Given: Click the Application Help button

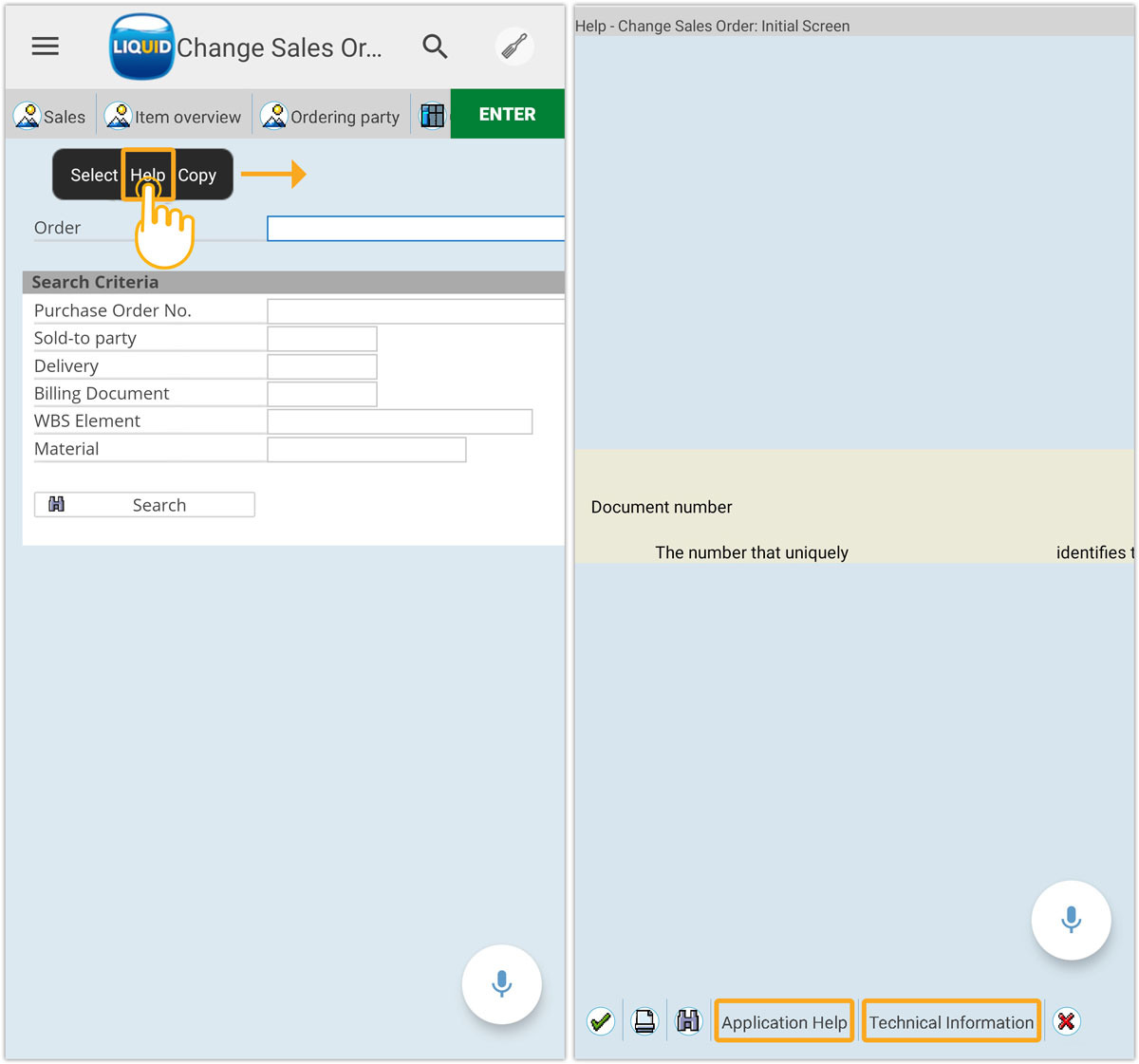Looking at the screenshot, I should pos(784,1021).
